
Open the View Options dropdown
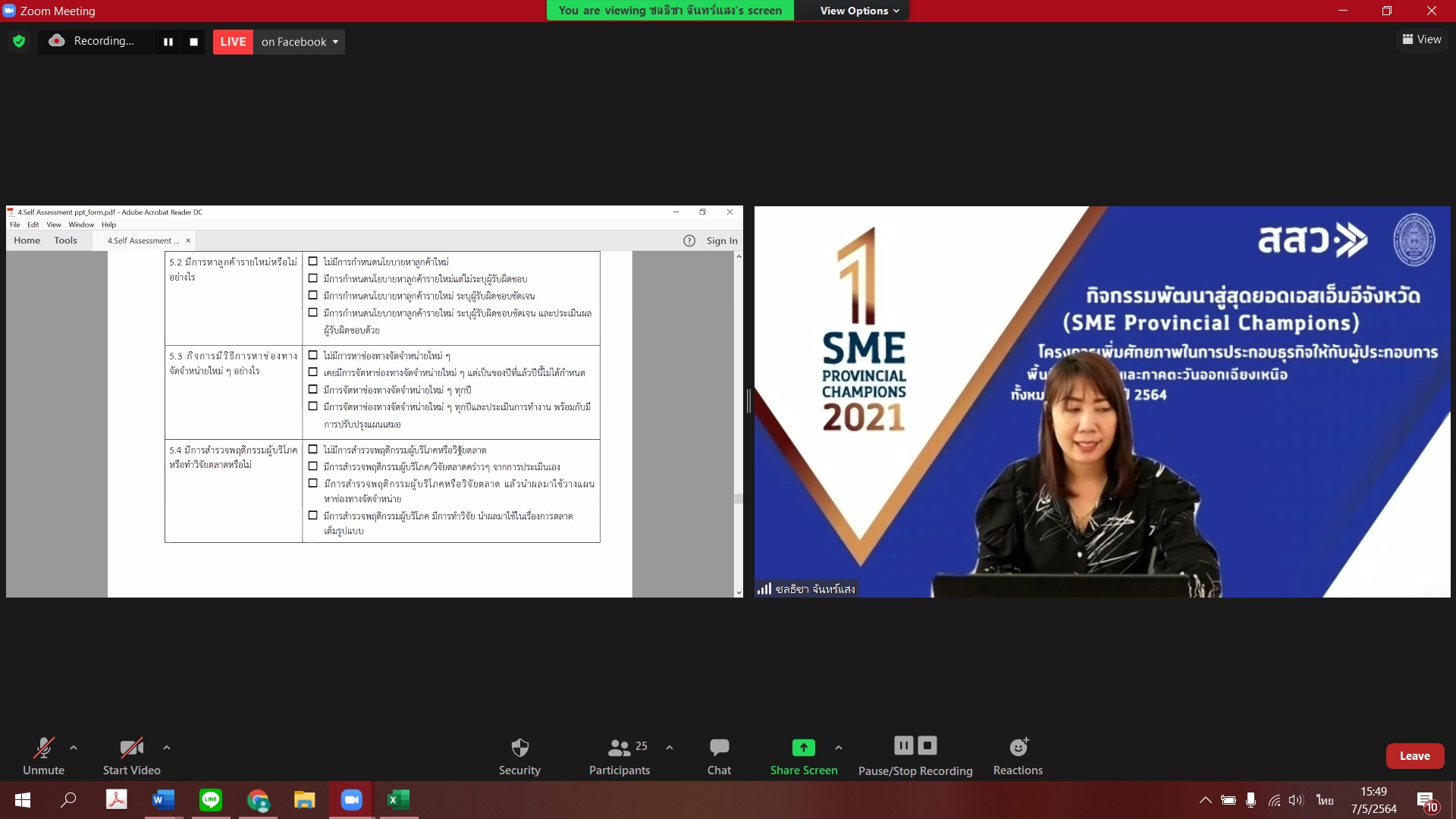click(859, 11)
